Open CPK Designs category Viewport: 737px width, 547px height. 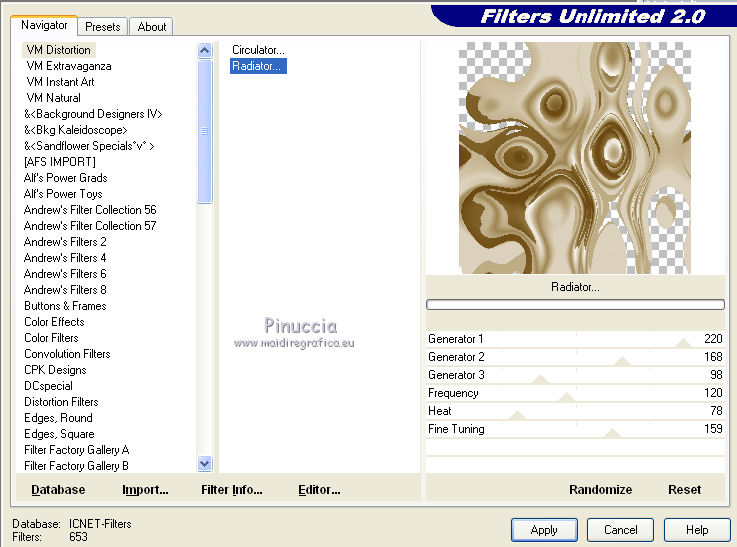pyautogui.click(x=55, y=370)
